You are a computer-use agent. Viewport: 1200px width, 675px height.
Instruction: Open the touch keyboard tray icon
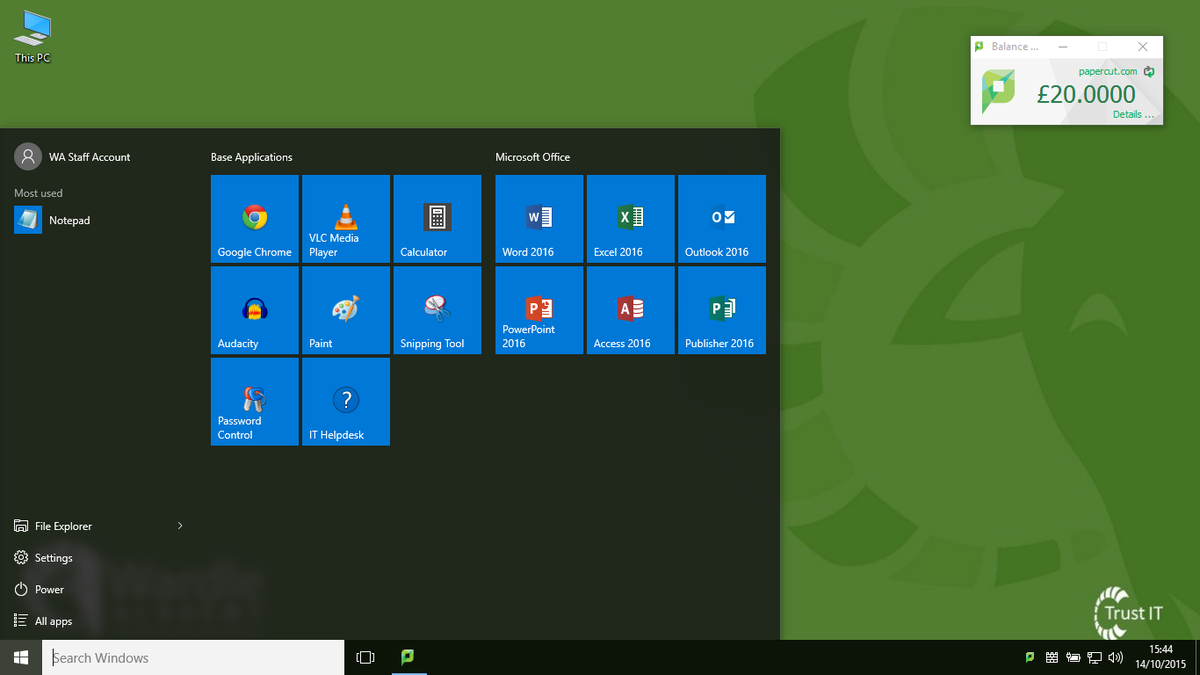pyautogui.click(x=1052, y=657)
